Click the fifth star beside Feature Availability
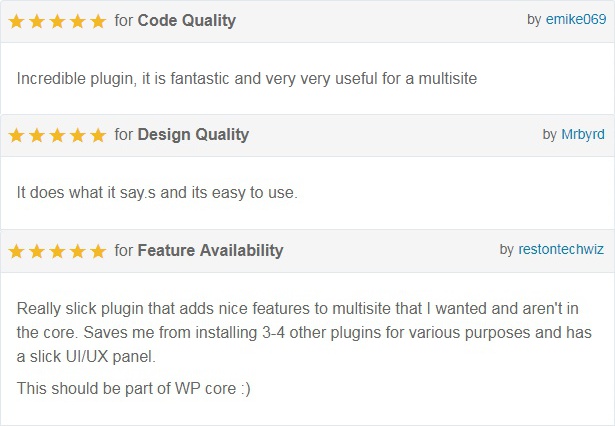Viewport: 615px width, 426px height. 98,251
